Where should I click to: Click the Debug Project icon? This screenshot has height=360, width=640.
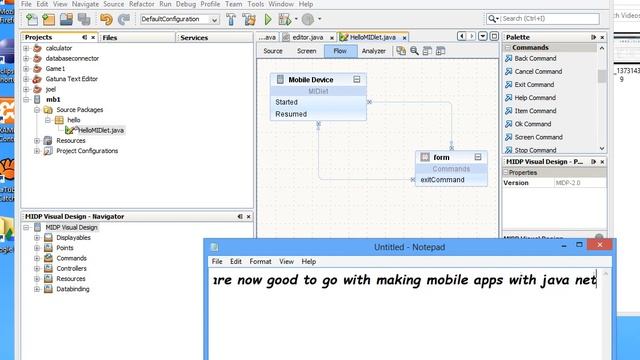click(x=284, y=19)
